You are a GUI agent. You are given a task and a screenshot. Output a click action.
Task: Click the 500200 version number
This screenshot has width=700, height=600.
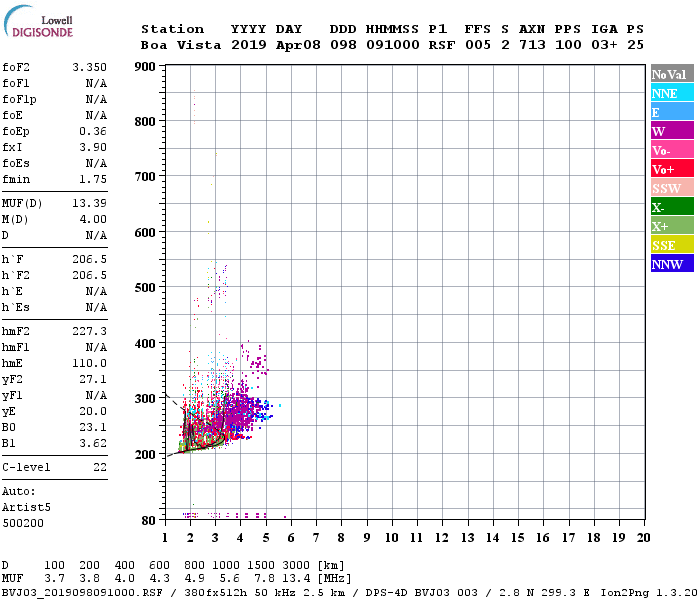[x=23, y=524]
